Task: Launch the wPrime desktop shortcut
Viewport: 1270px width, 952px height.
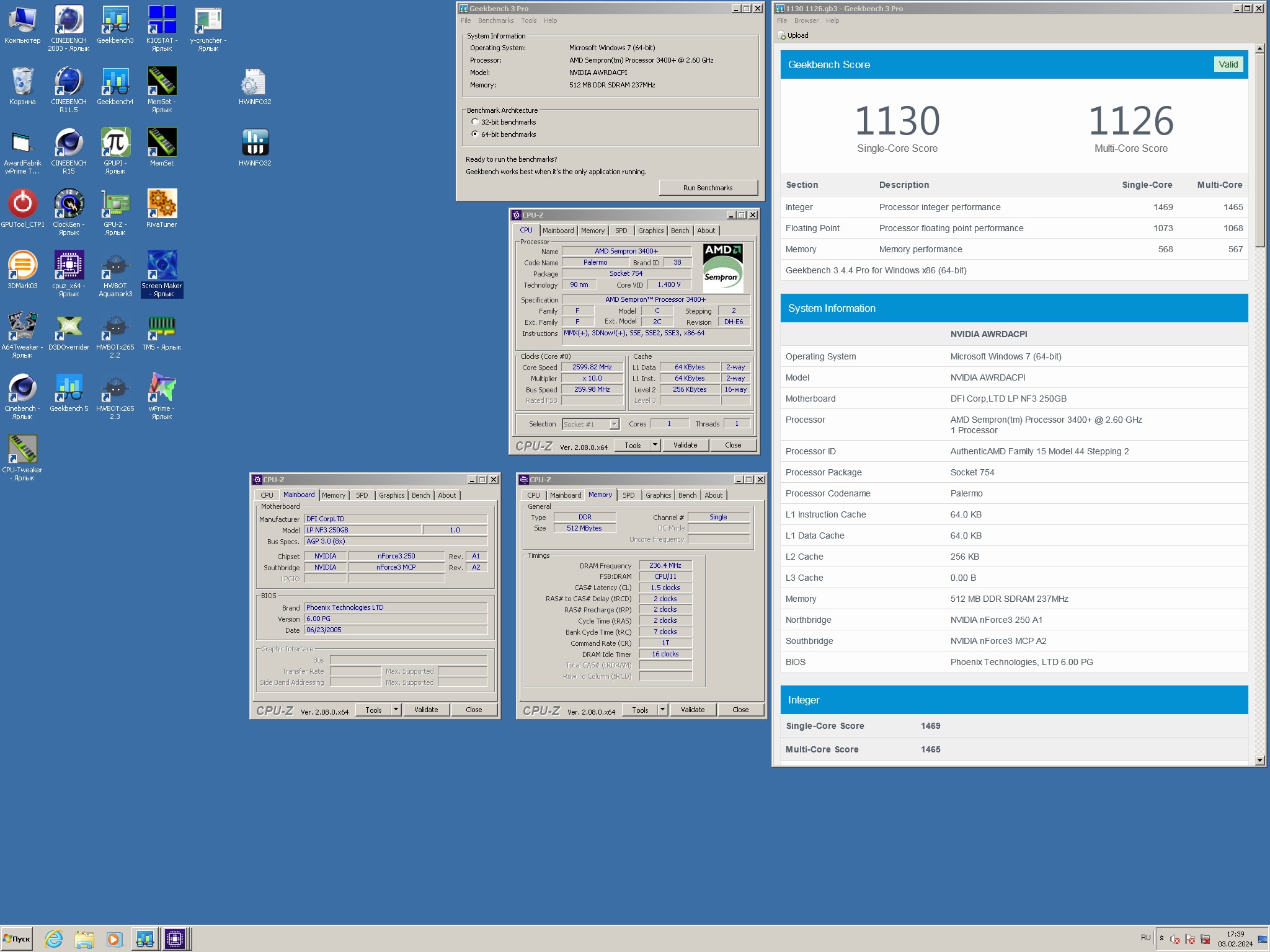Action: [x=162, y=397]
